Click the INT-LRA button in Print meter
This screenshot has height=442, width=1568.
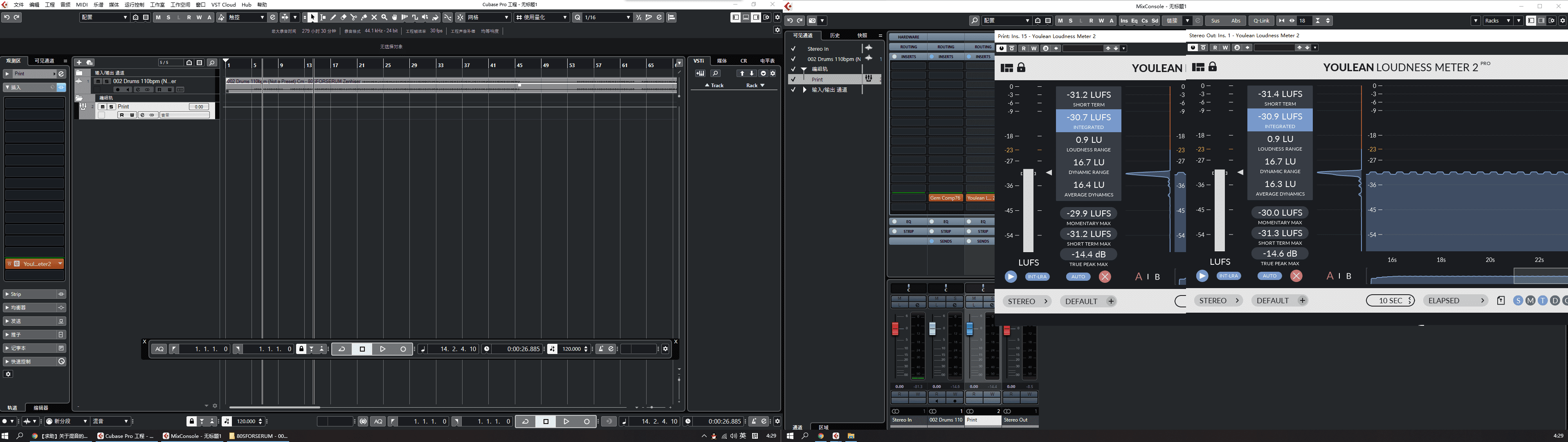tap(1037, 276)
